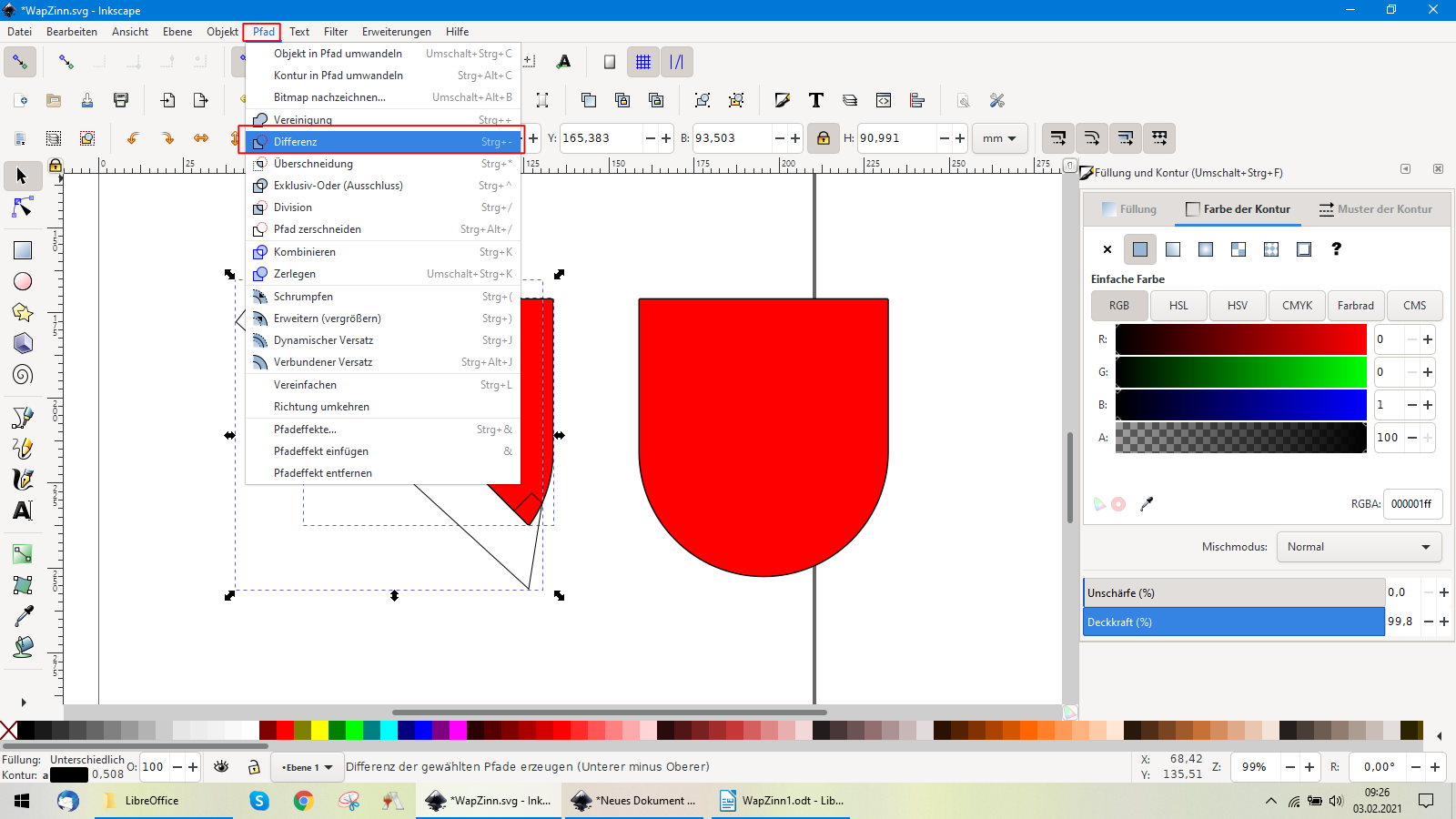Screen dimensions: 1456x819
Task: Select the HSL color mode button
Action: (x=1178, y=306)
